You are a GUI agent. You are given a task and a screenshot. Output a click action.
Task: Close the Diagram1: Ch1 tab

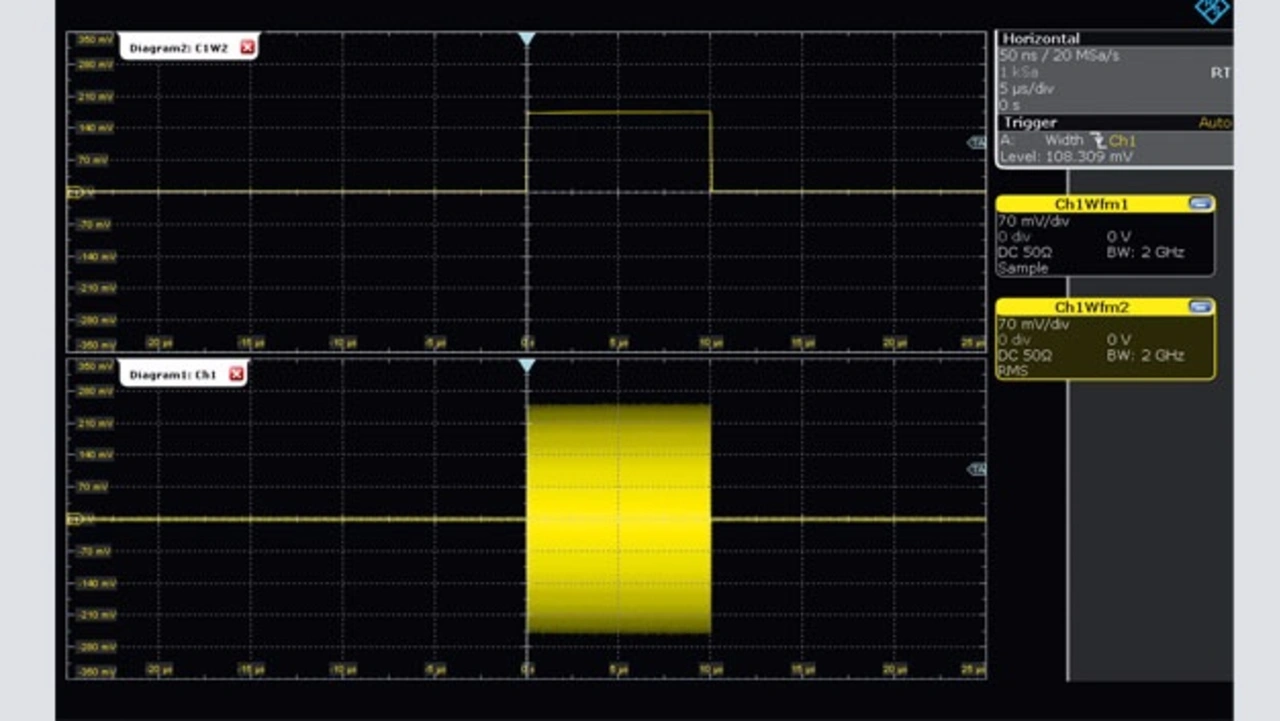[x=236, y=374]
